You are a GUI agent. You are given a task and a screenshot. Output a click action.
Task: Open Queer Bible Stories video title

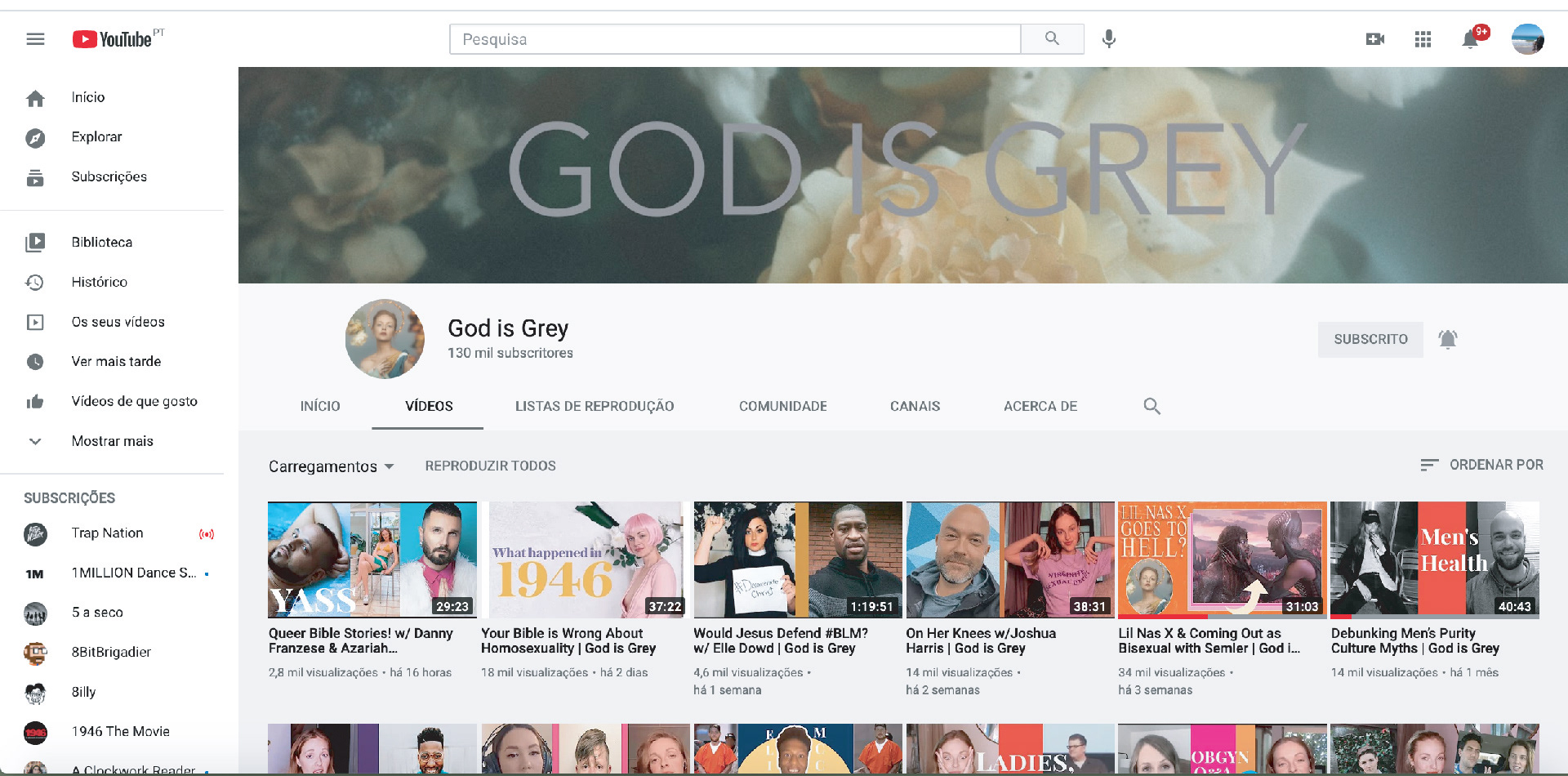360,640
